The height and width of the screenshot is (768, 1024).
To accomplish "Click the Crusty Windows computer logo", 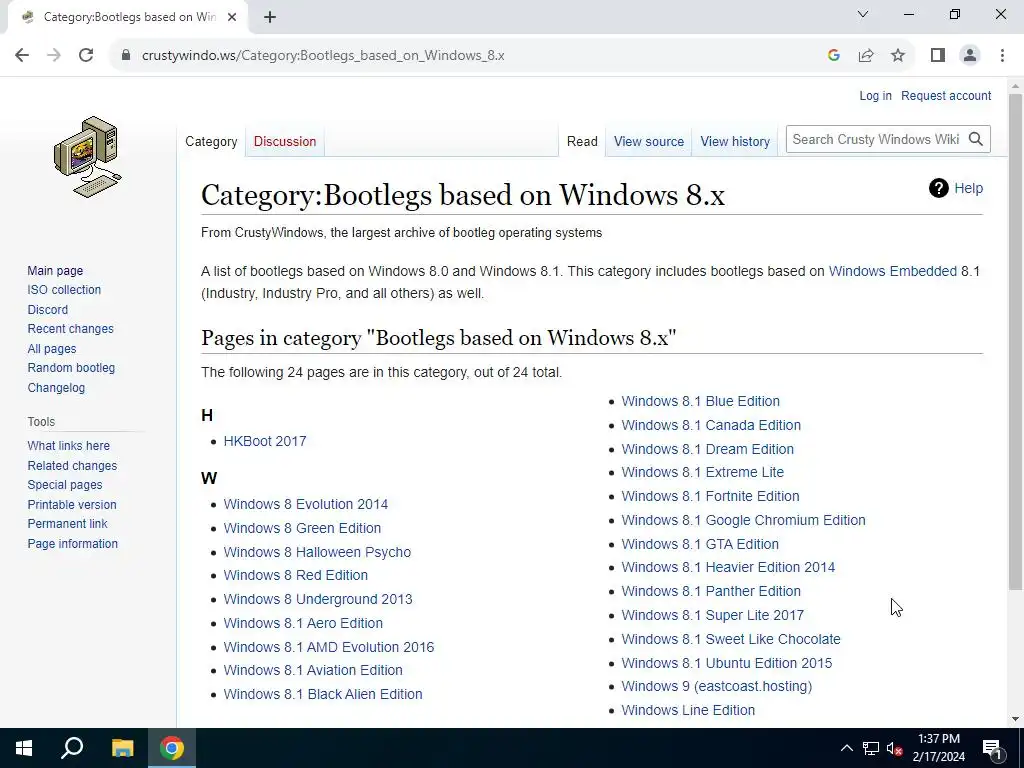I will coord(88,157).
